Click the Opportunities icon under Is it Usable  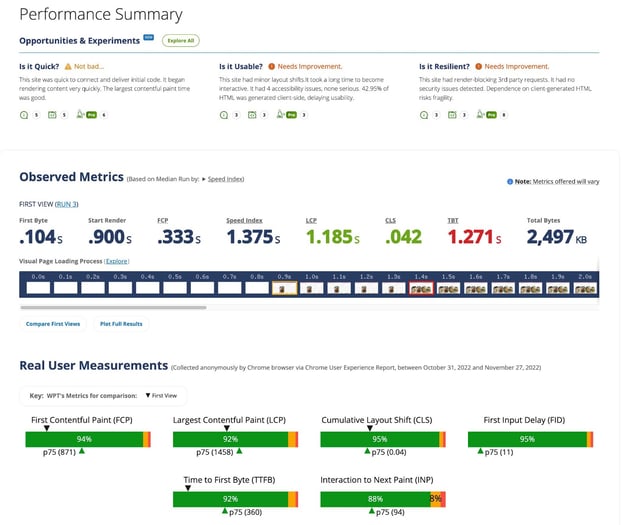coord(224,115)
